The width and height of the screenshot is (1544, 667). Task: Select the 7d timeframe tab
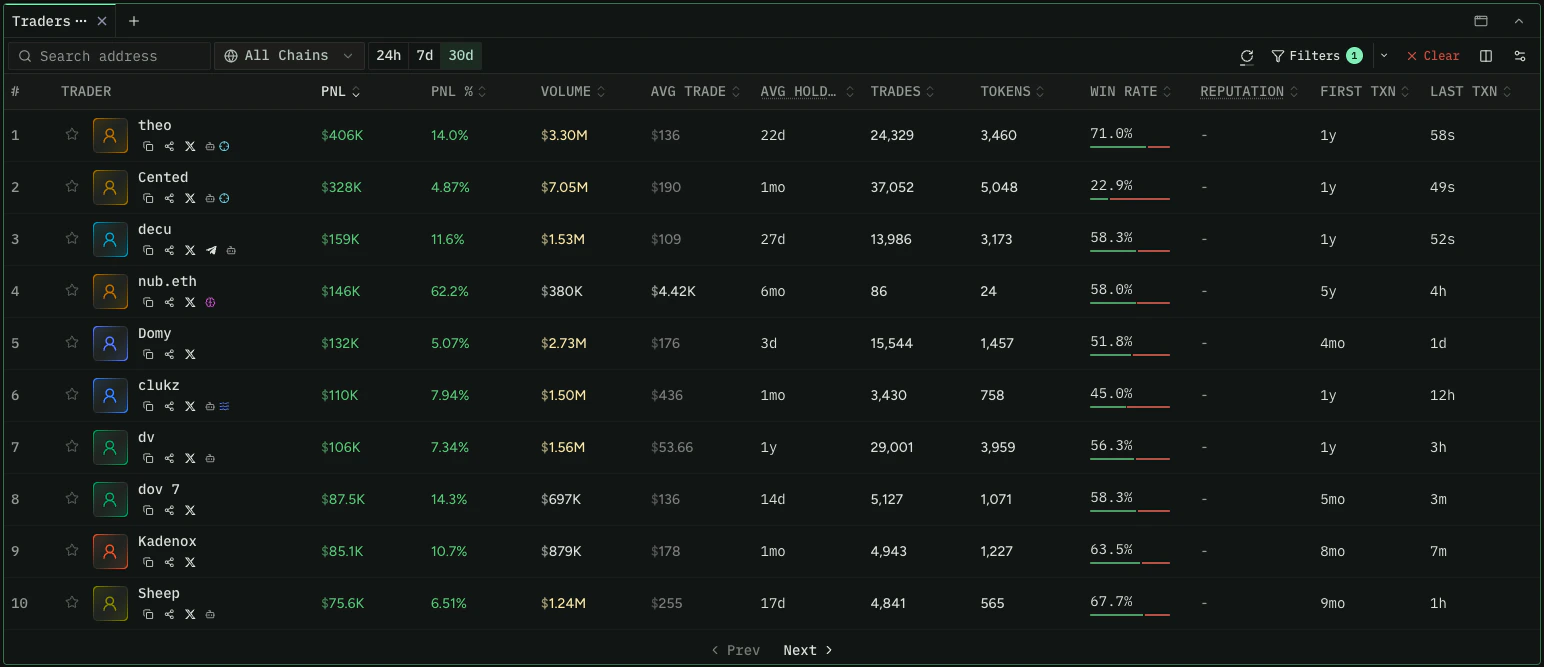tap(425, 56)
